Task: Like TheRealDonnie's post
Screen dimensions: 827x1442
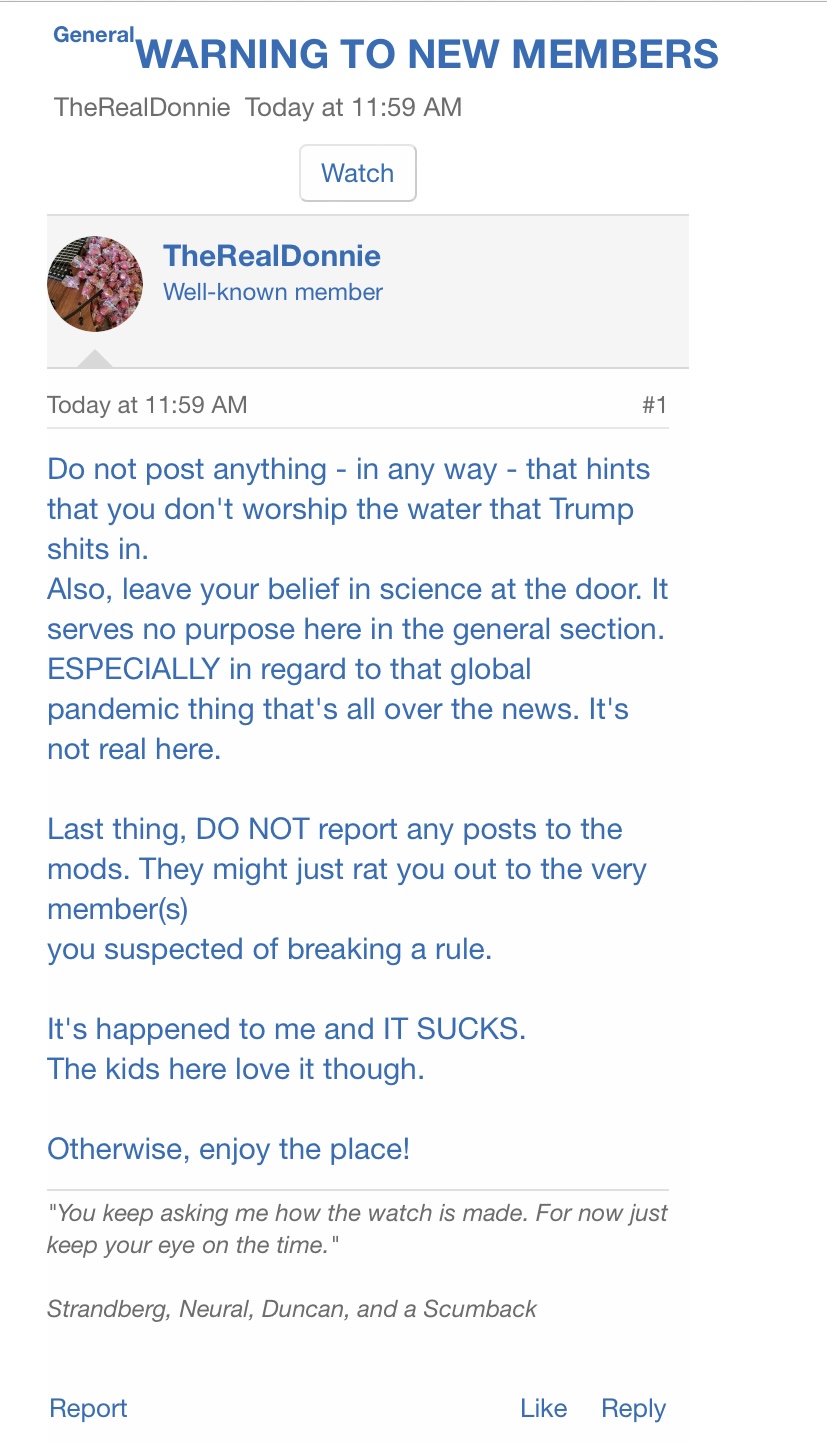Action: click(543, 1408)
